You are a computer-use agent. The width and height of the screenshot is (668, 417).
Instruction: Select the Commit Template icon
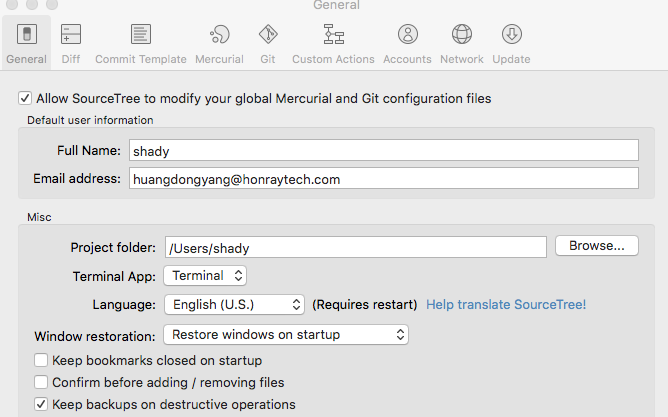point(140,35)
